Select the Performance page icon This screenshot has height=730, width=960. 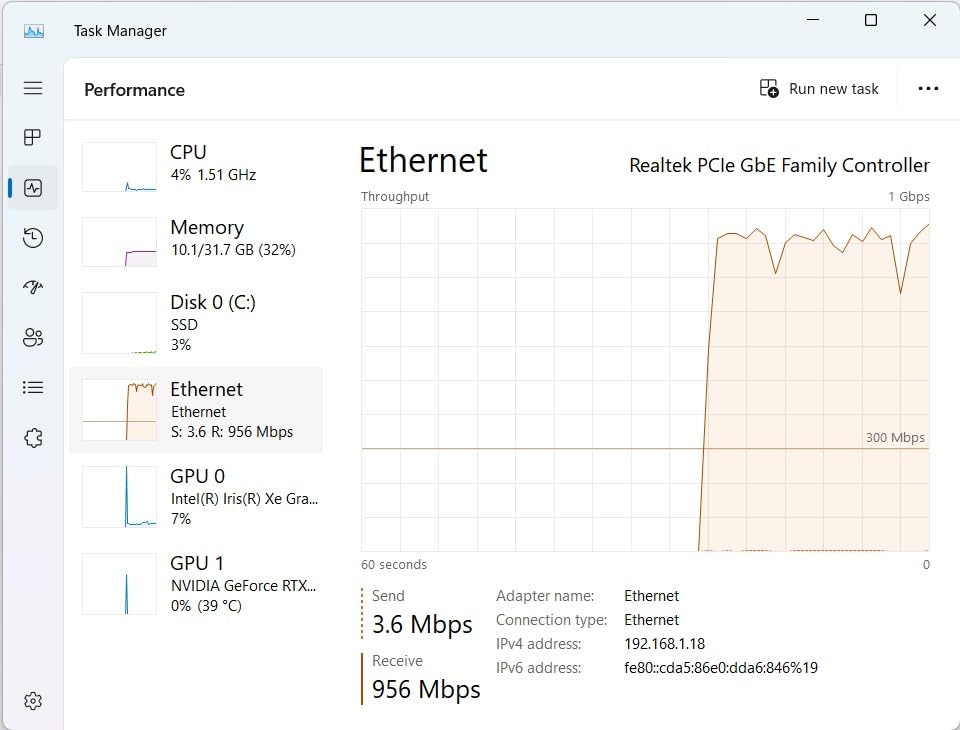pyautogui.click(x=33, y=188)
